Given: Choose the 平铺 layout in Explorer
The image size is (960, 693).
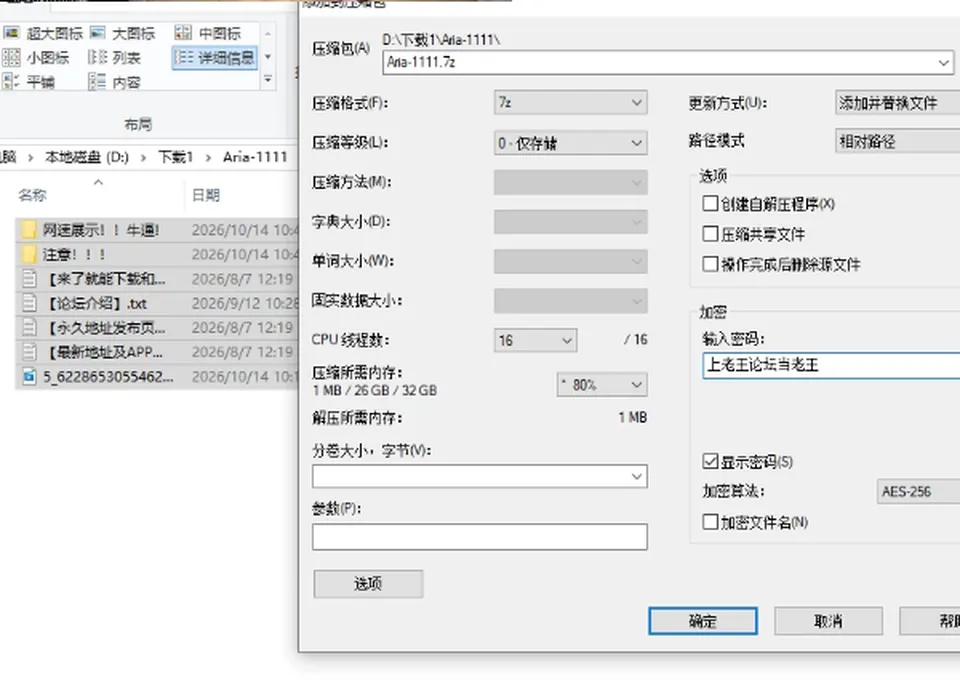Looking at the screenshot, I should 29,81.
